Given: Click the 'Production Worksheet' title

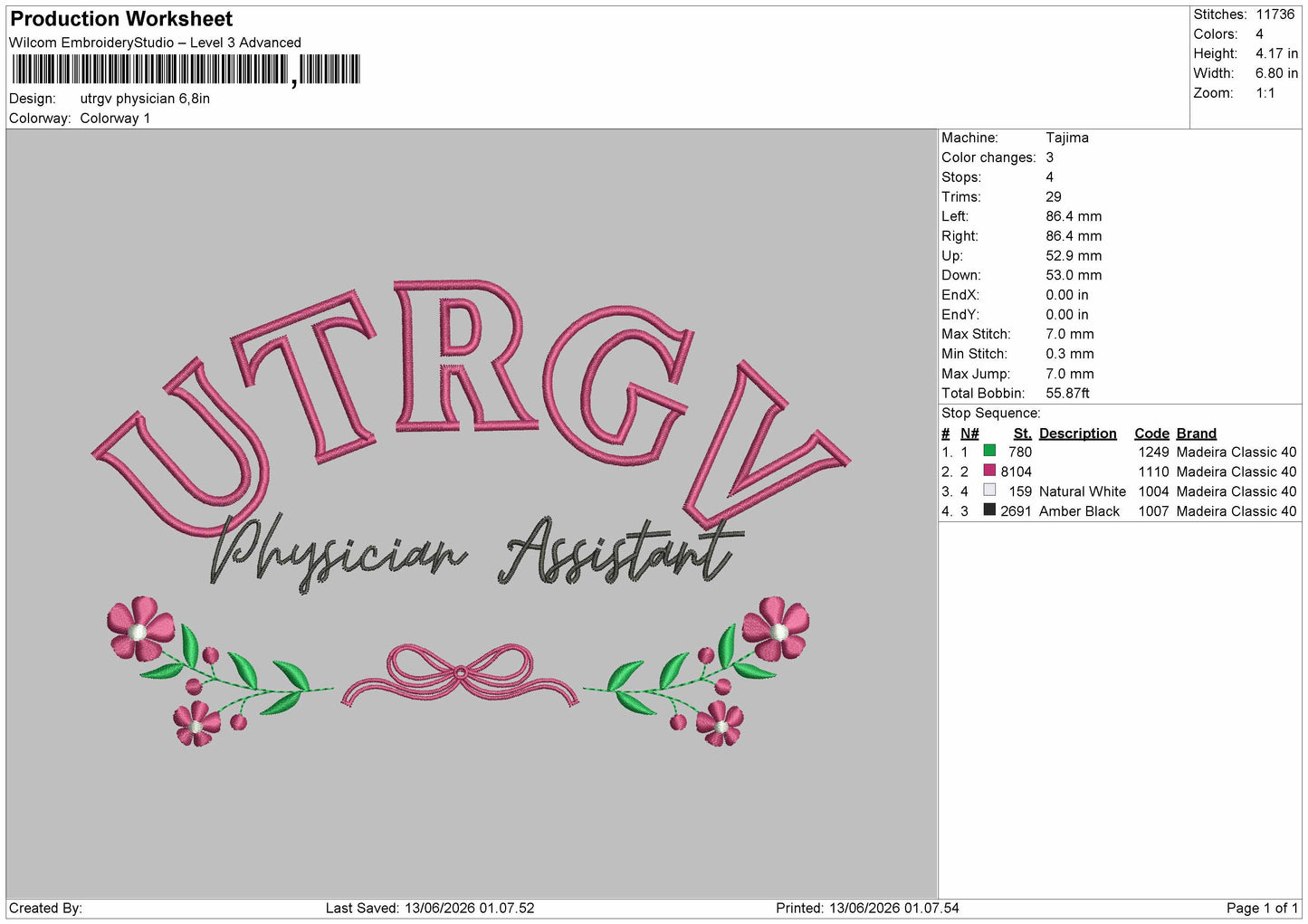Looking at the screenshot, I should pyautogui.click(x=121, y=19).
